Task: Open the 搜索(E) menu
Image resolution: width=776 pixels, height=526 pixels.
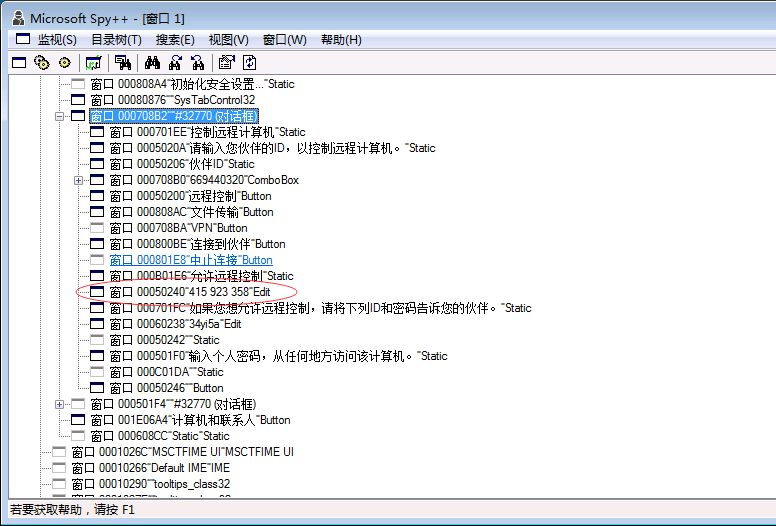Action: 175,40
